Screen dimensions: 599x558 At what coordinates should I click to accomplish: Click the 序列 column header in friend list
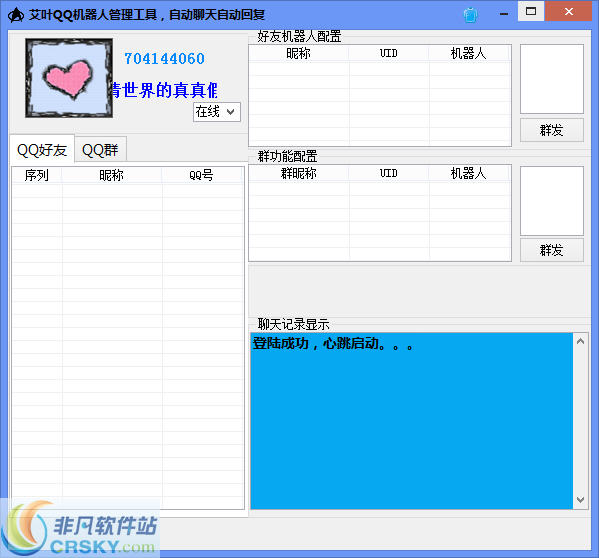(x=37, y=175)
